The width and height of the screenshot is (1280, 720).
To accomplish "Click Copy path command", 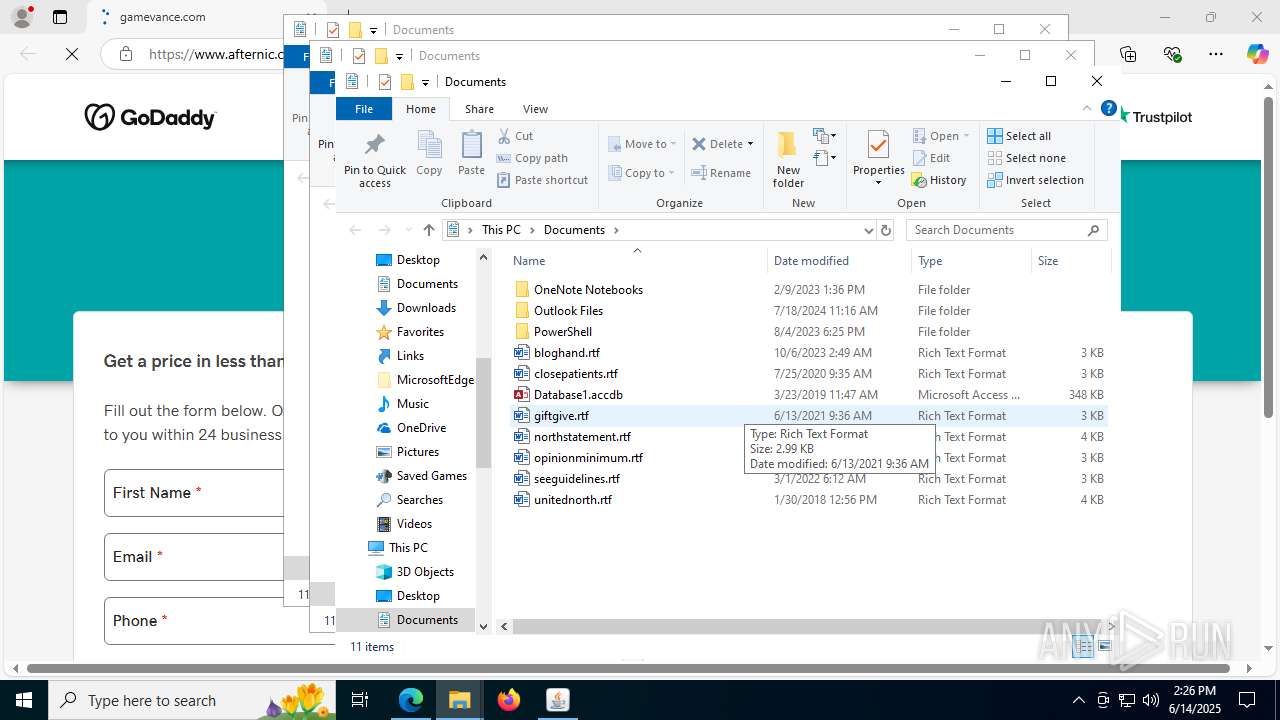I will 532,158.
